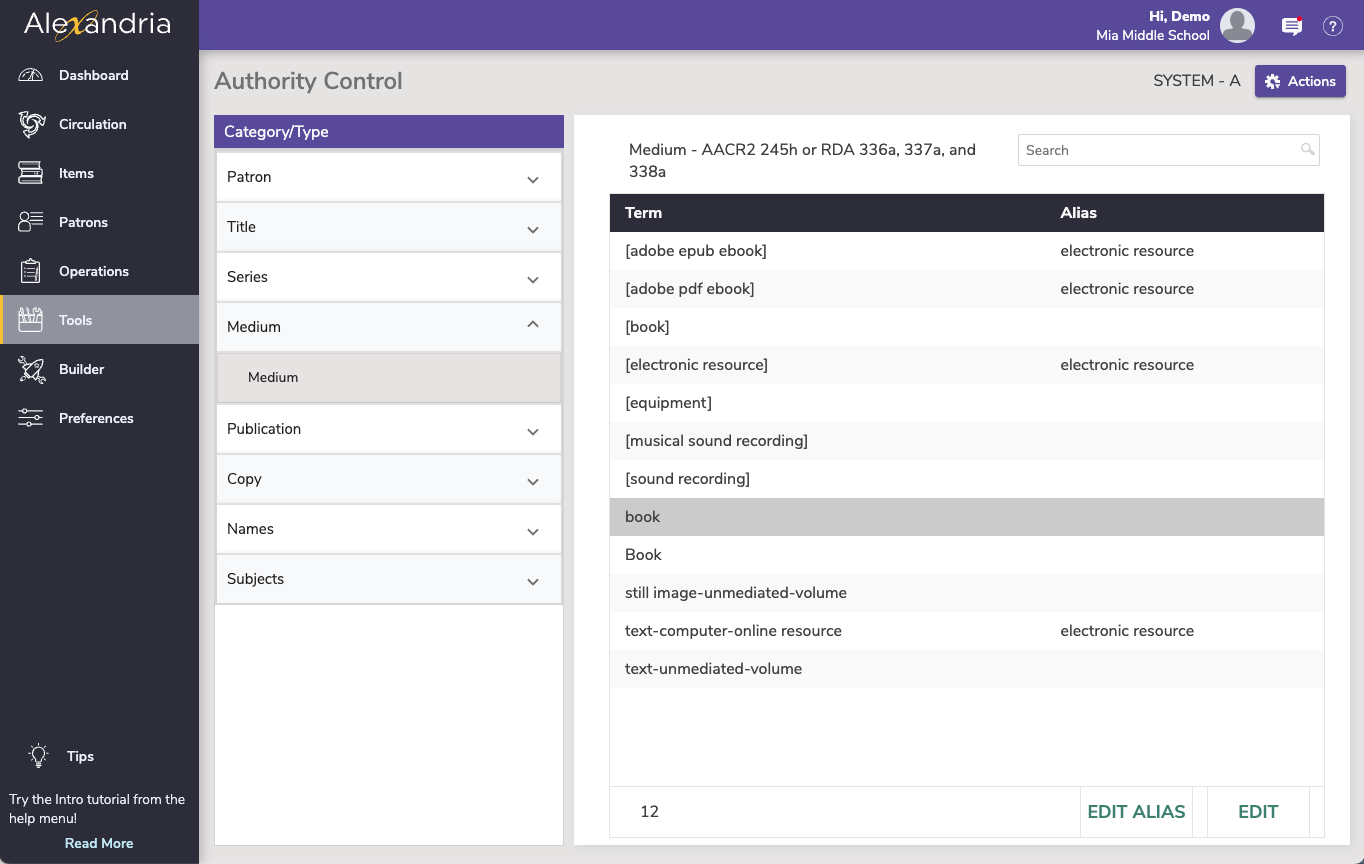Expand the Title category chevron
The height and width of the screenshot is (864, 1364).
click(x=533, y=229)
